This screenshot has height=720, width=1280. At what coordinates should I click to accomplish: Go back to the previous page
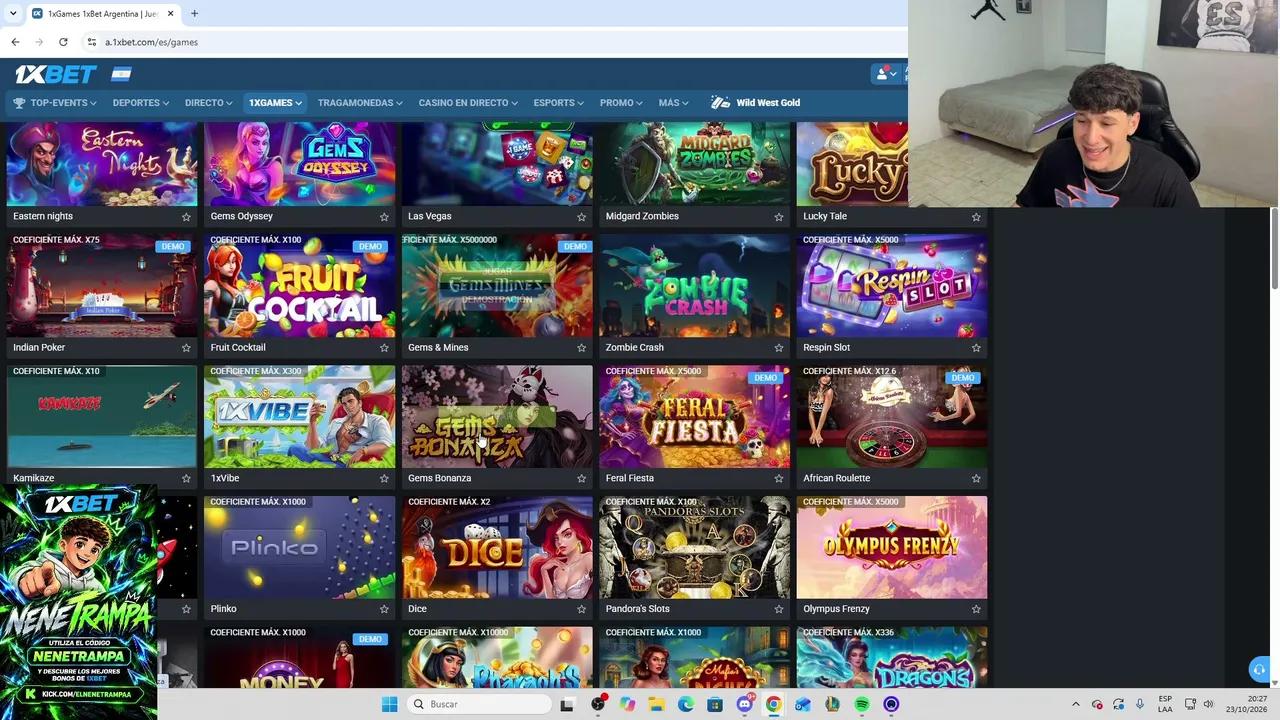[15, 42]
